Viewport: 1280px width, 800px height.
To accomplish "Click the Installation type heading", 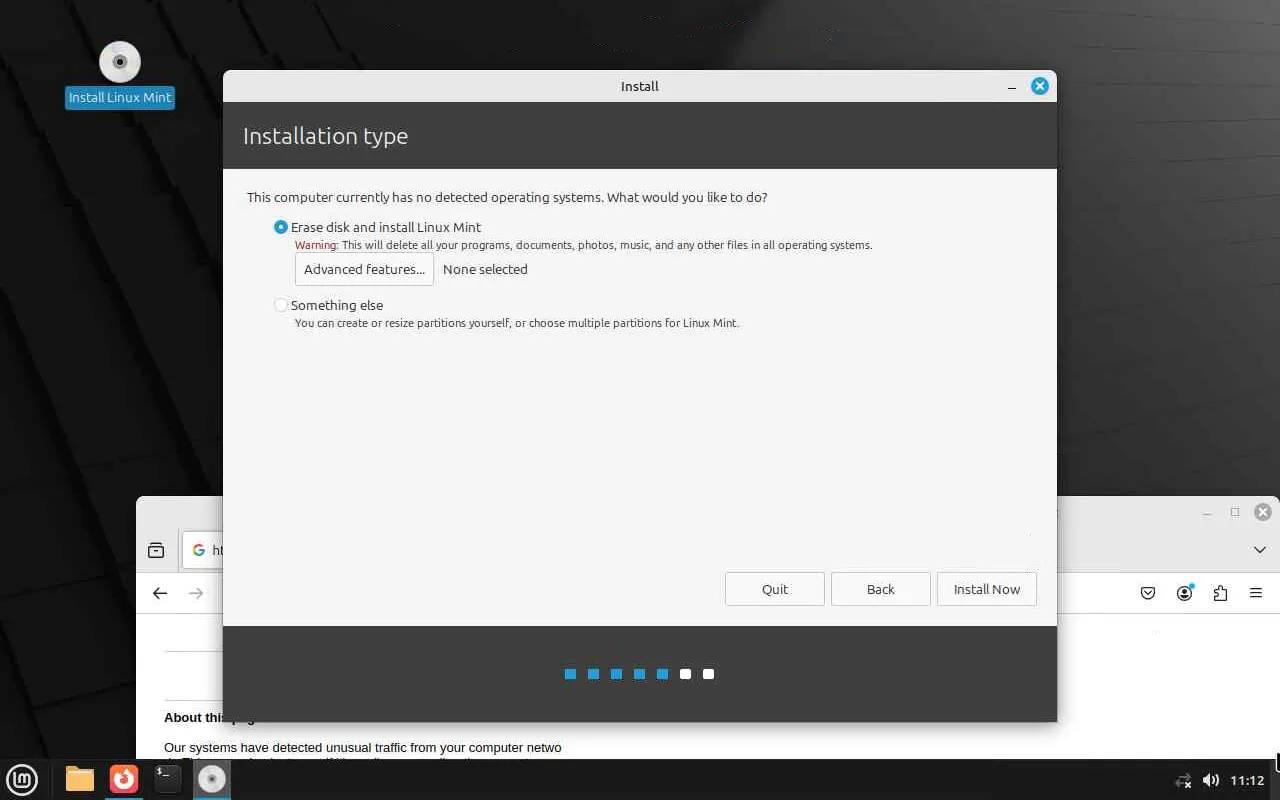I will click(x=325, y=136).
